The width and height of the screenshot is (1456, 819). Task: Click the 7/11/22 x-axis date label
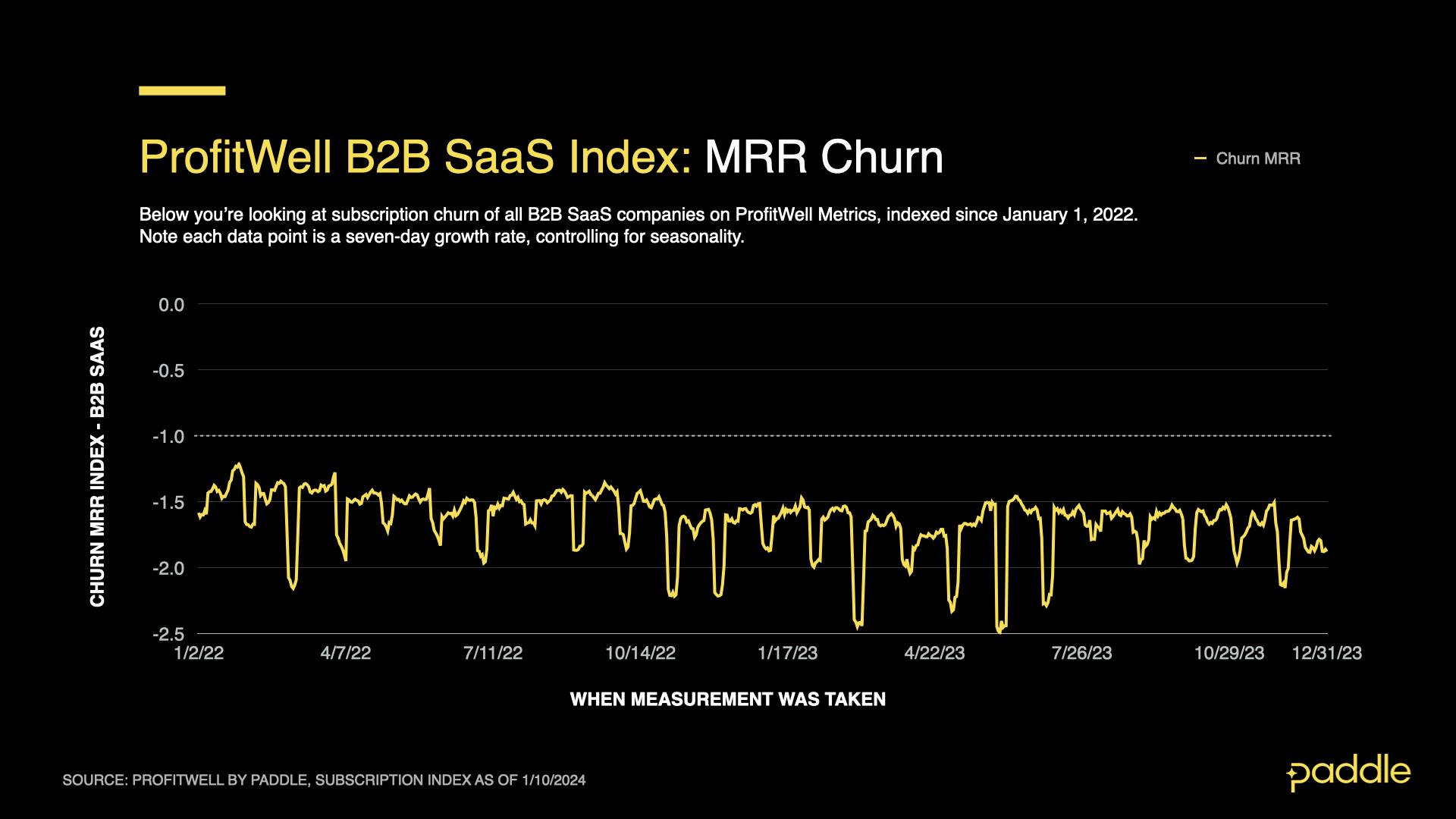pos(493,654)
